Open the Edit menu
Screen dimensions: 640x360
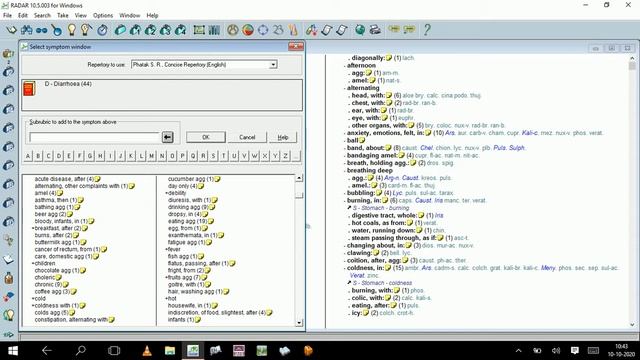(x=23, y=15)
